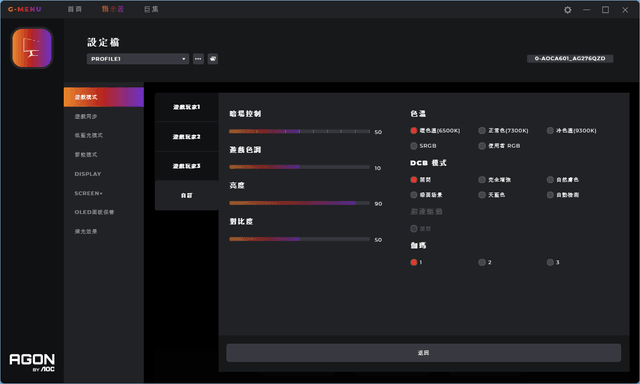Select gamma option 3
This screenshot has height=384, width=640.
pyautogui.click(x=550, y=262)
